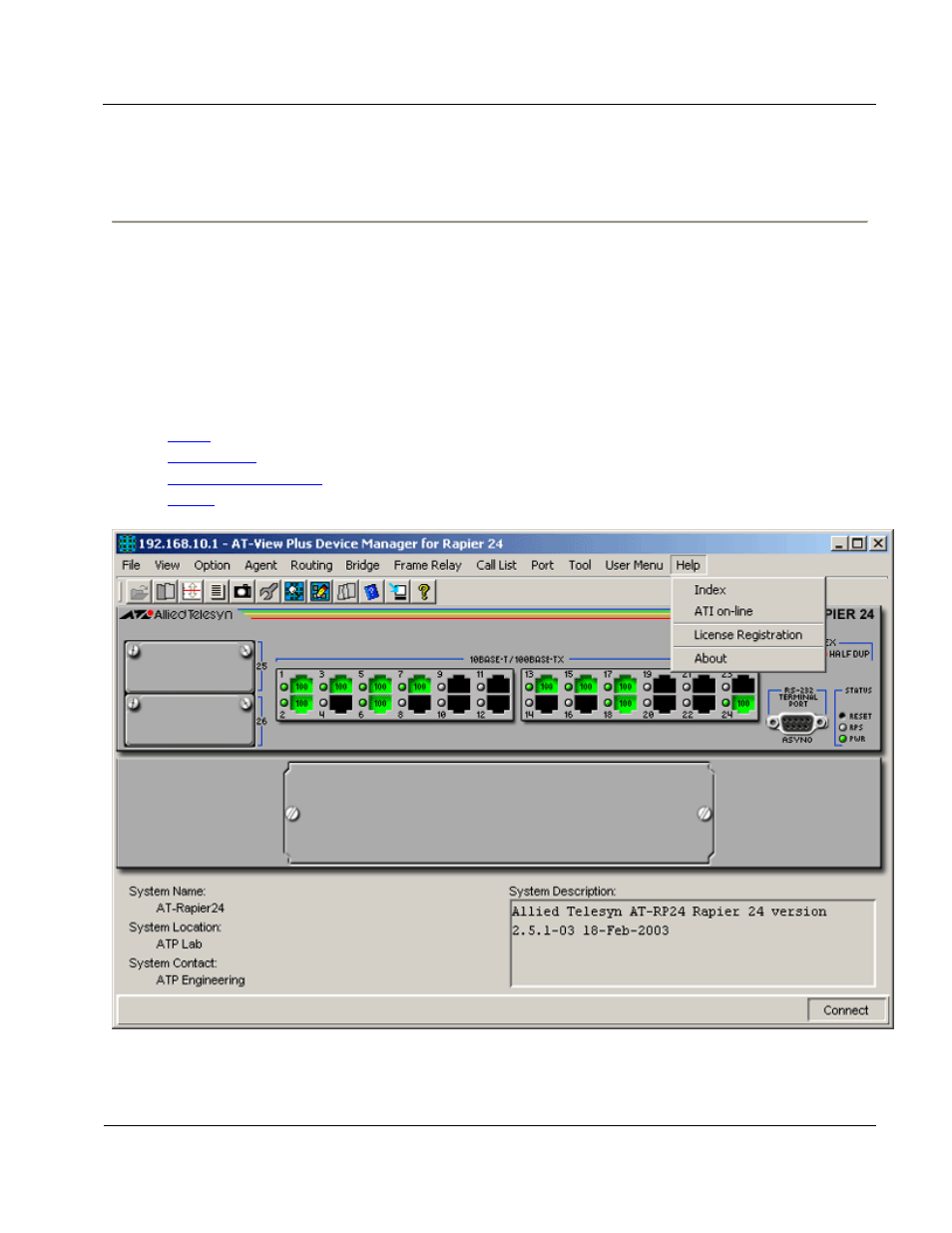The height and width of the screenshot is (1233, 952).
Task: Click the blue help book toolbar icon
Action: pos(372,592)
